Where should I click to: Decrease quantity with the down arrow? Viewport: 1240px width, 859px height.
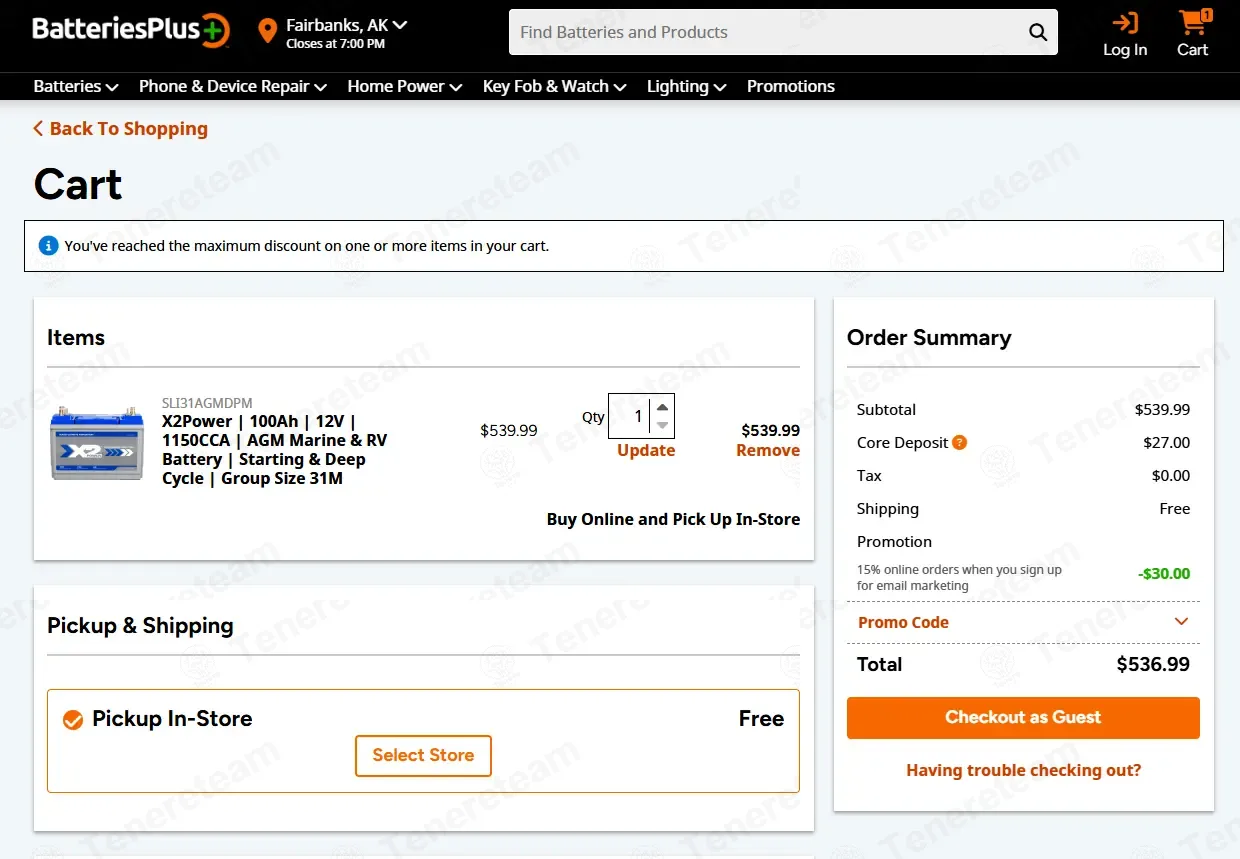[x=662, y=426]
